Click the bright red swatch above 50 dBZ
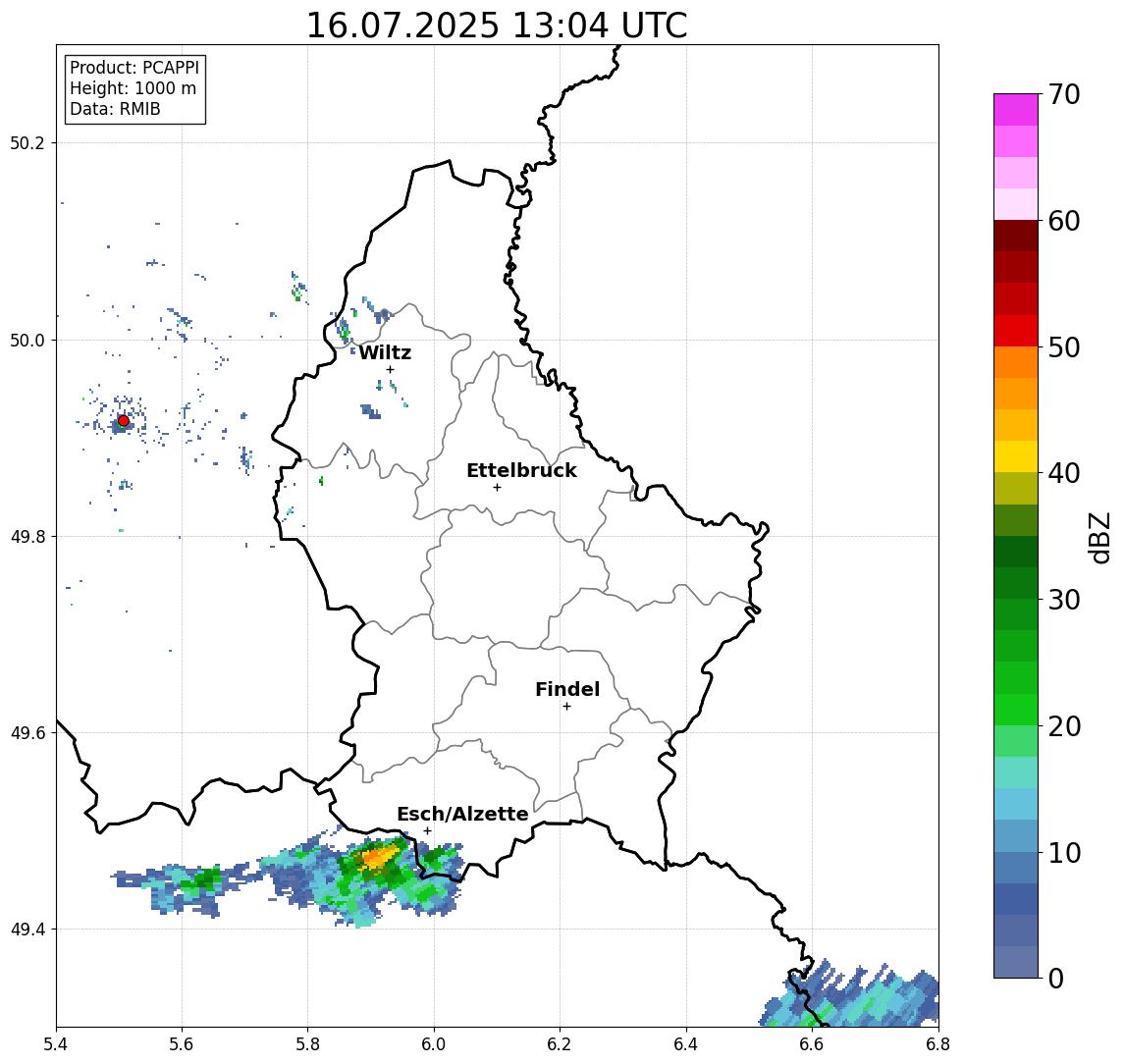The width and height of the screenshot is (1124, 1064). click(1016, 331)
